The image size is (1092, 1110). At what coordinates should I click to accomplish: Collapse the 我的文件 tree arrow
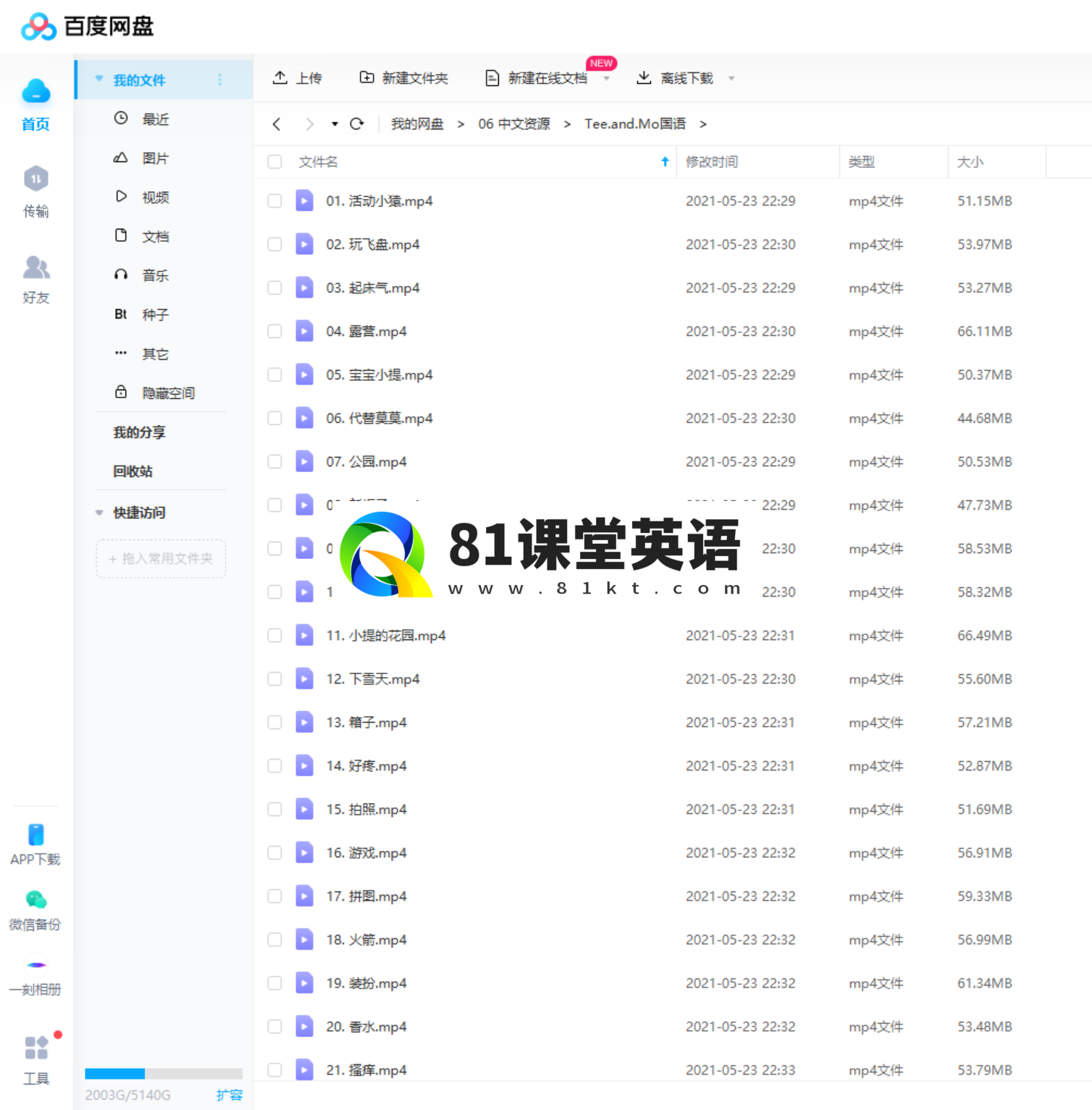(99, 79)
